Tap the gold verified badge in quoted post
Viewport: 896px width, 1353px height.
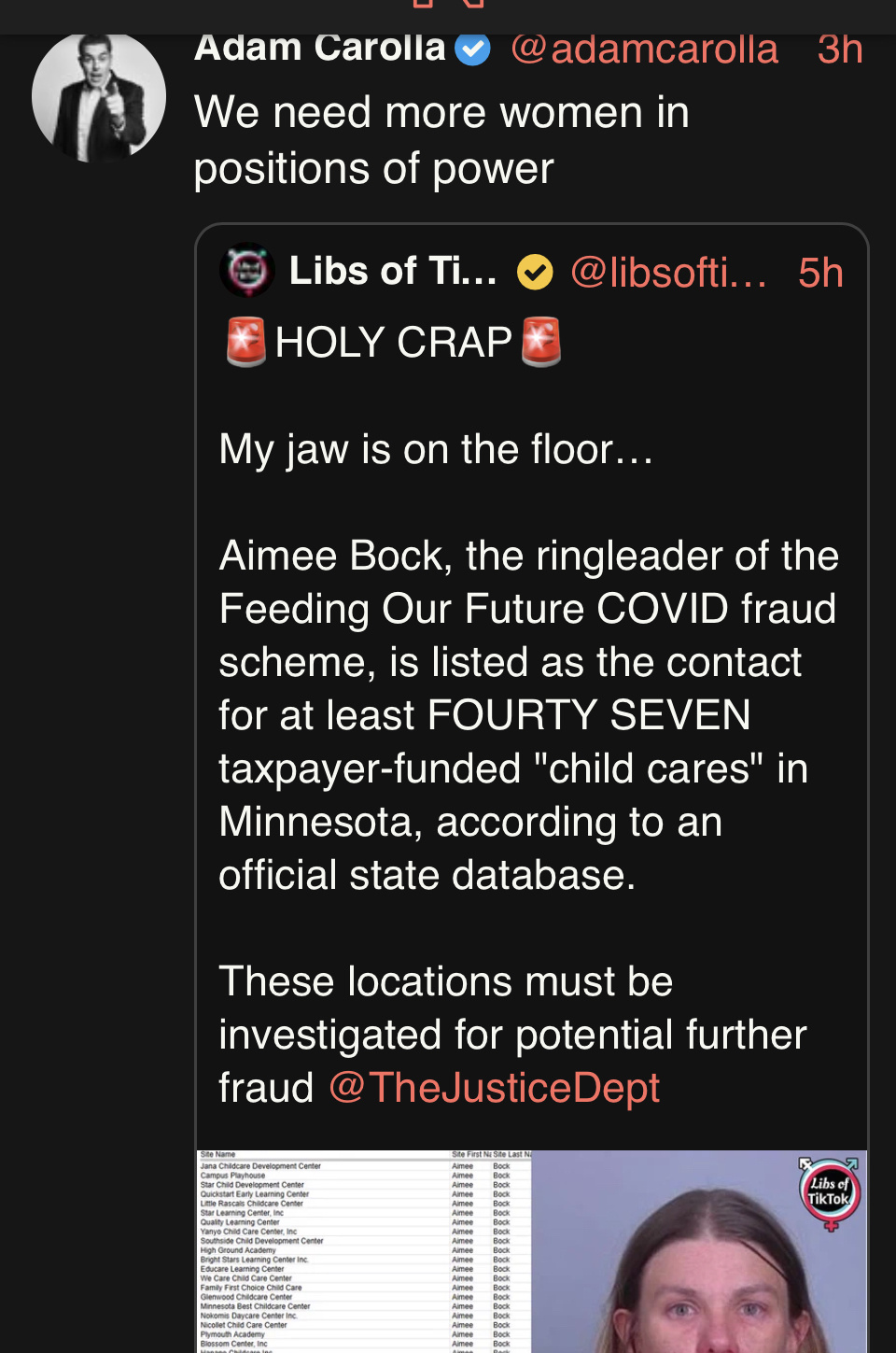(x=535, y=273)
